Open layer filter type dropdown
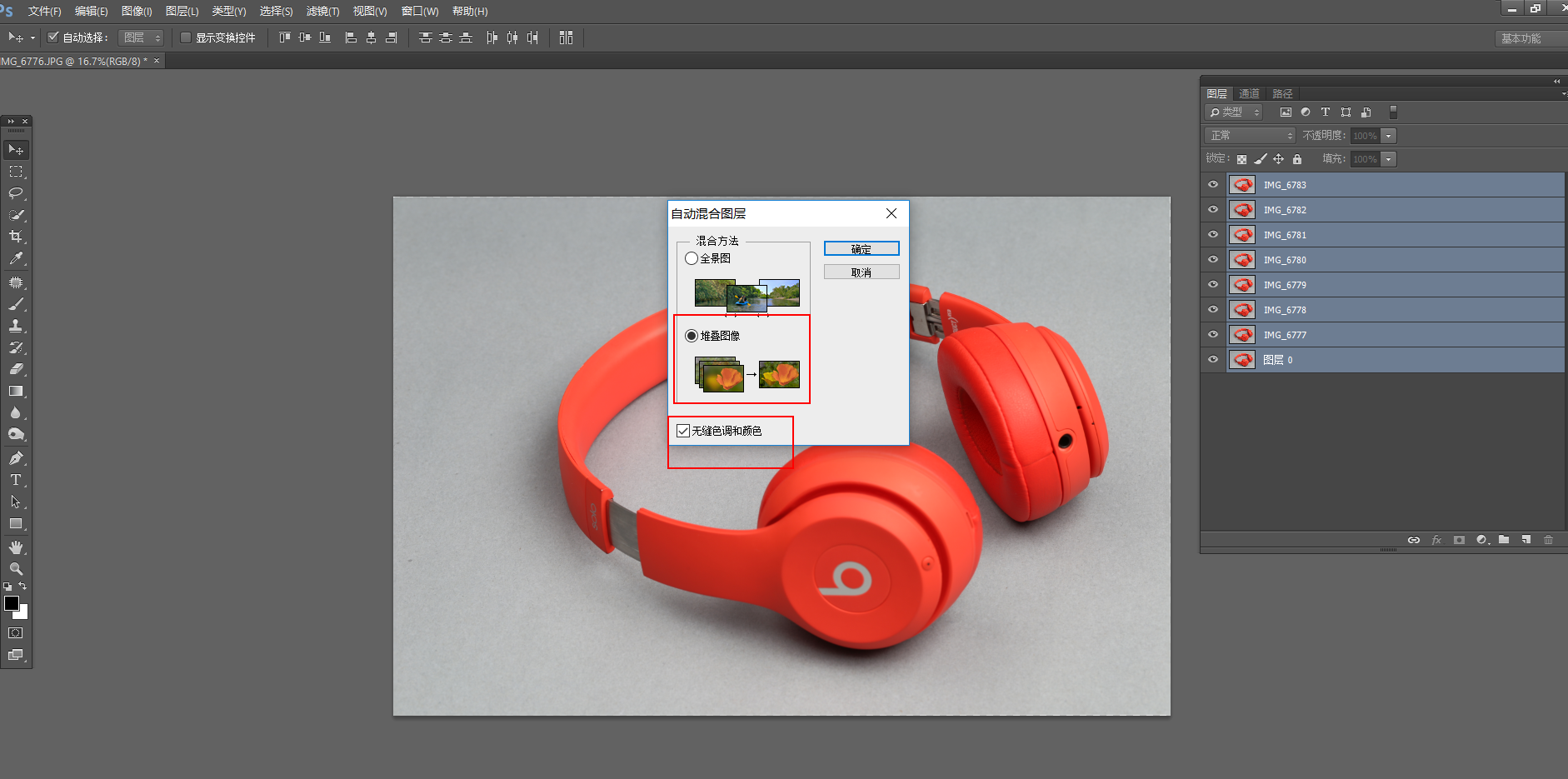The width and height of the screenshot is (1568, 779). [1234, 112]
